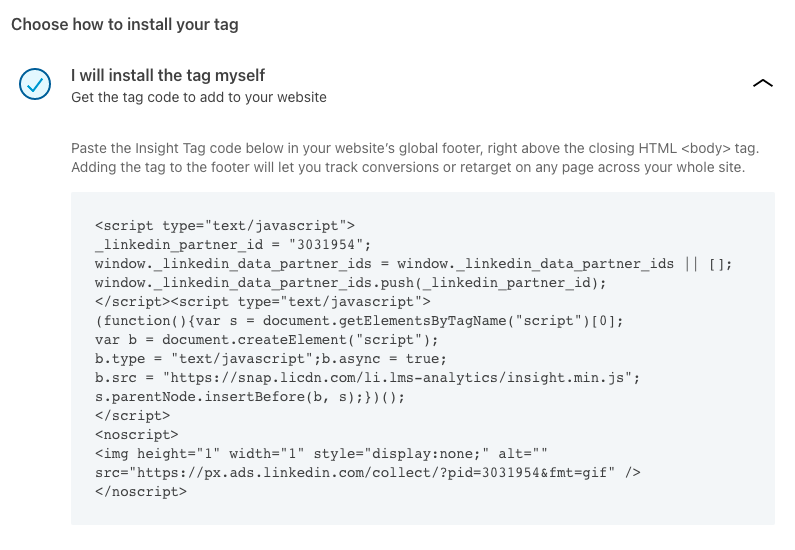The height and width of the screenshot is (550, 795).
Task: Click the Insight Tag instruction paragraph
Action: click(415, 158)
